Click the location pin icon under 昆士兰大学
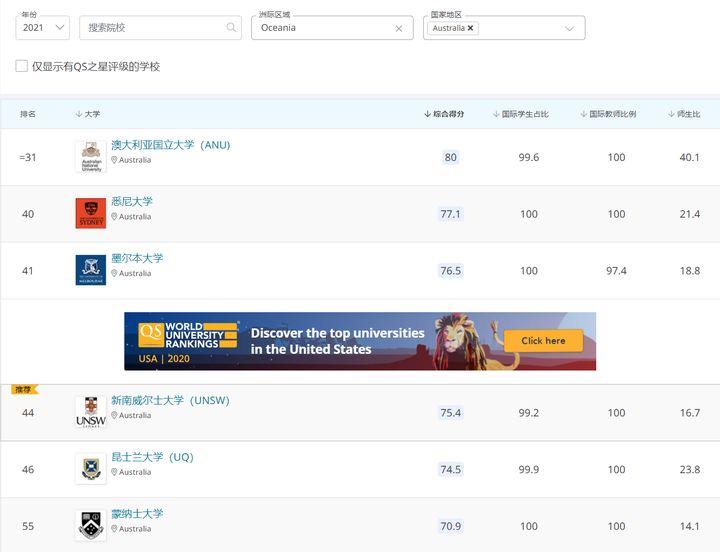Viewport: 720px width, 552px height. [114, 472]
